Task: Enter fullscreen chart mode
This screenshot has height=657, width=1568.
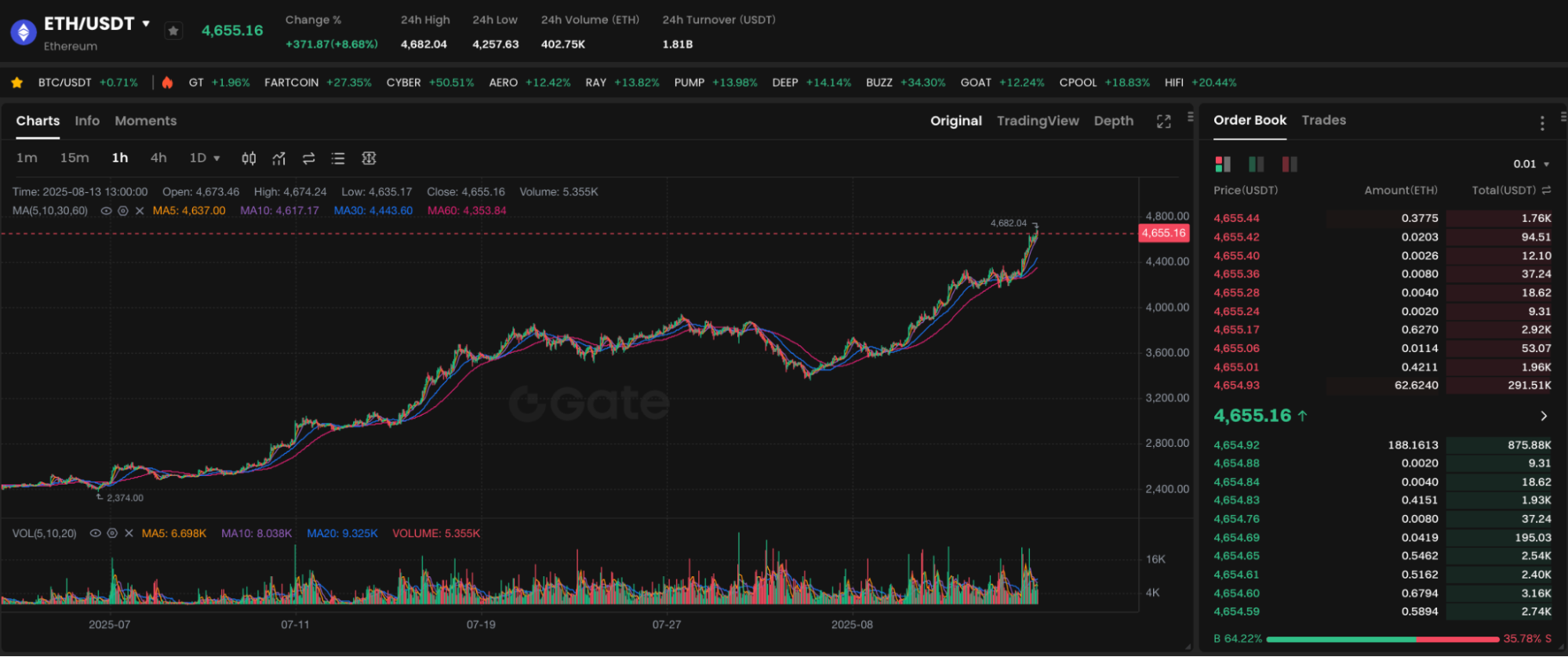Action: point(1163,122)
